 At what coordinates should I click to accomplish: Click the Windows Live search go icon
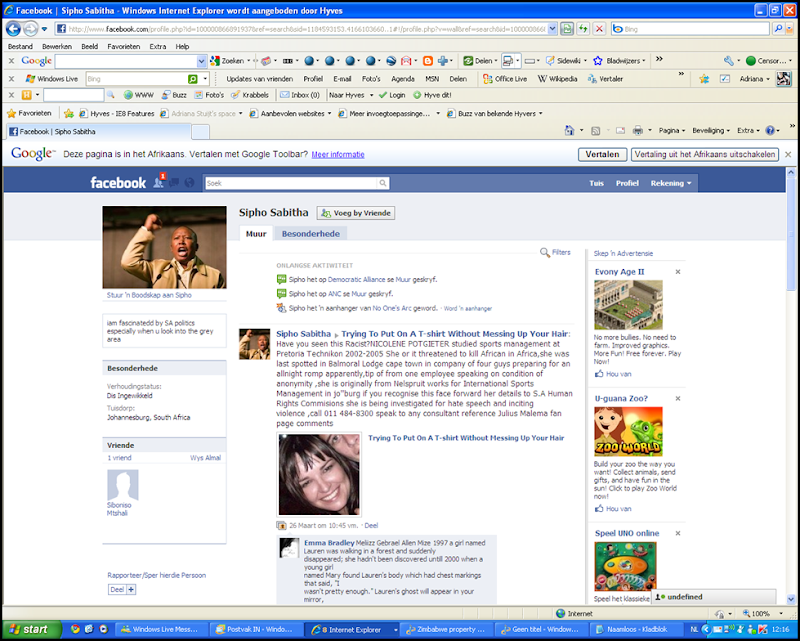coord(193,79)
